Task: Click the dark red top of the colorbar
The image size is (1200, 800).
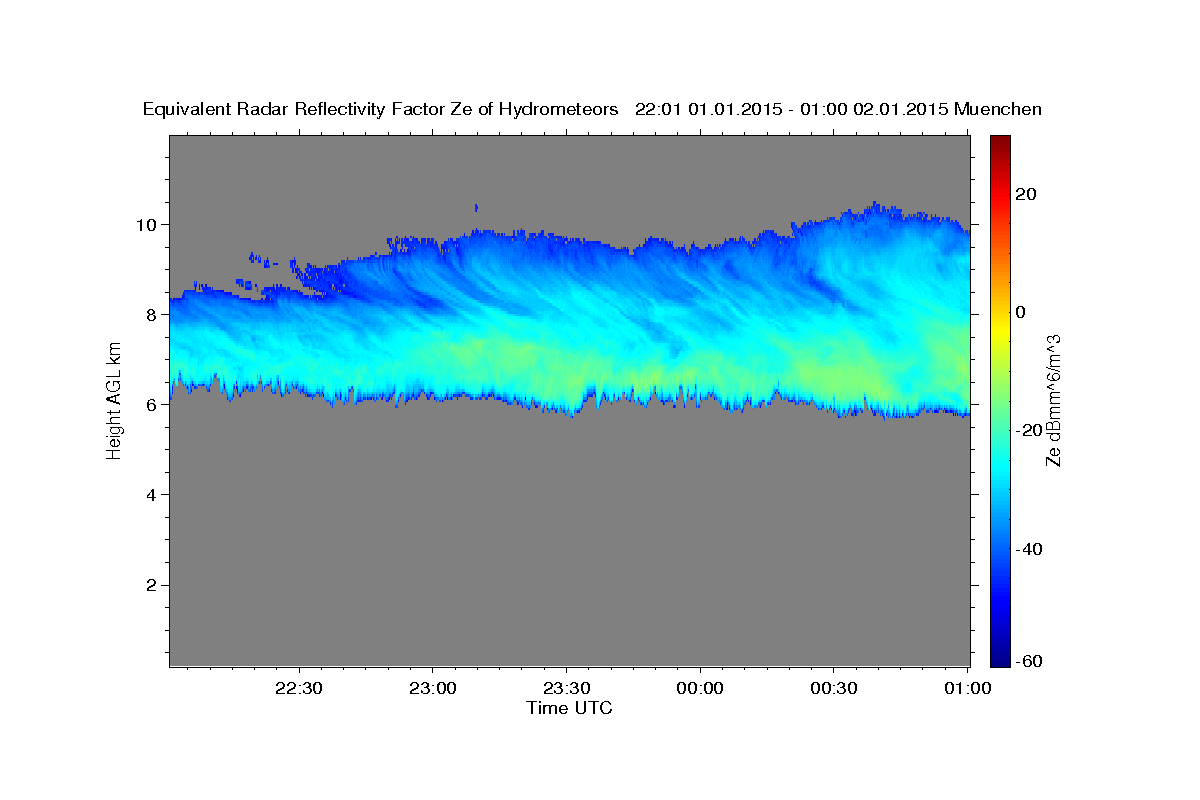Action: click(1000, 142)
